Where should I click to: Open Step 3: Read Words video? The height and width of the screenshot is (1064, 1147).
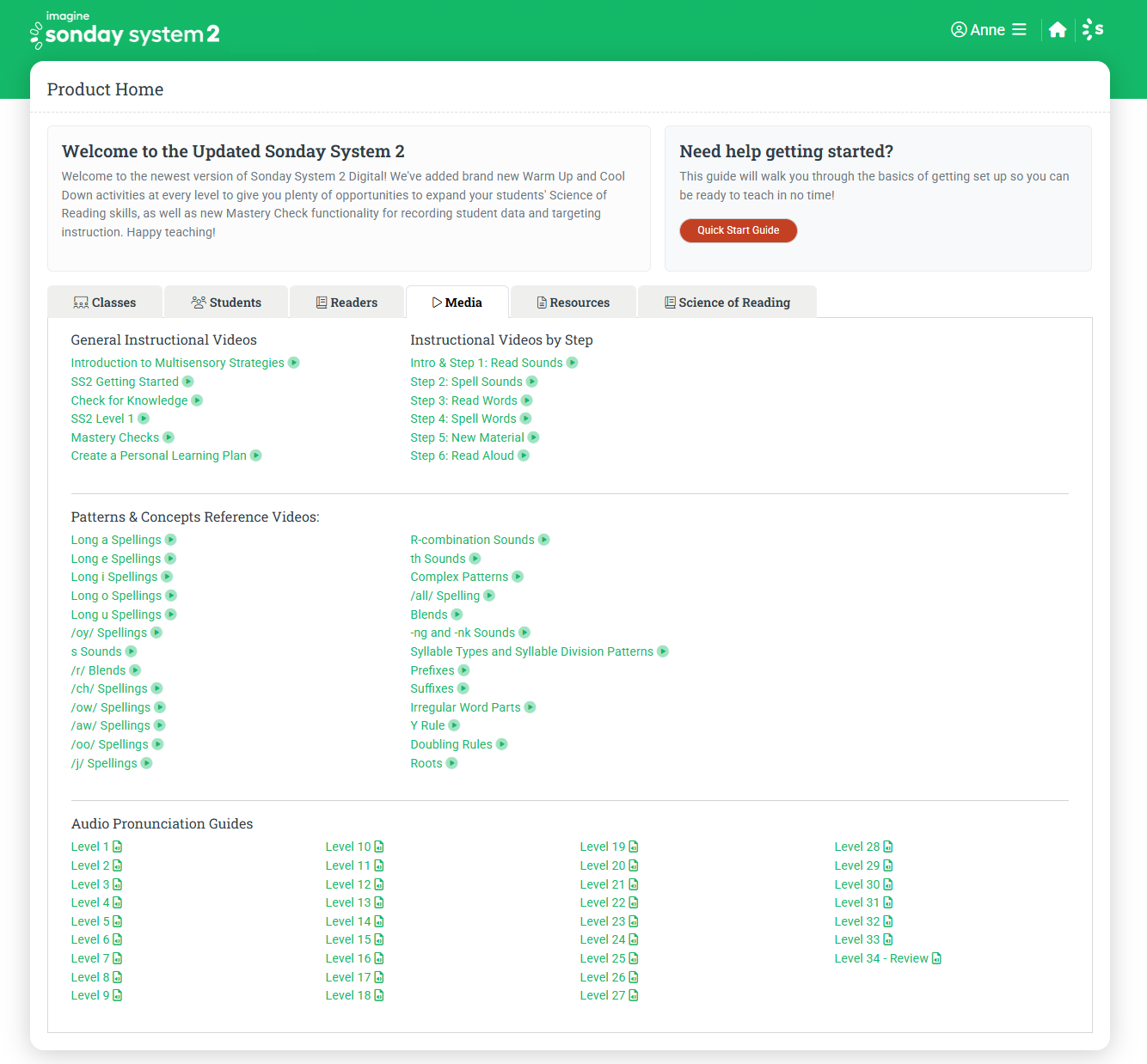(463, 401)
